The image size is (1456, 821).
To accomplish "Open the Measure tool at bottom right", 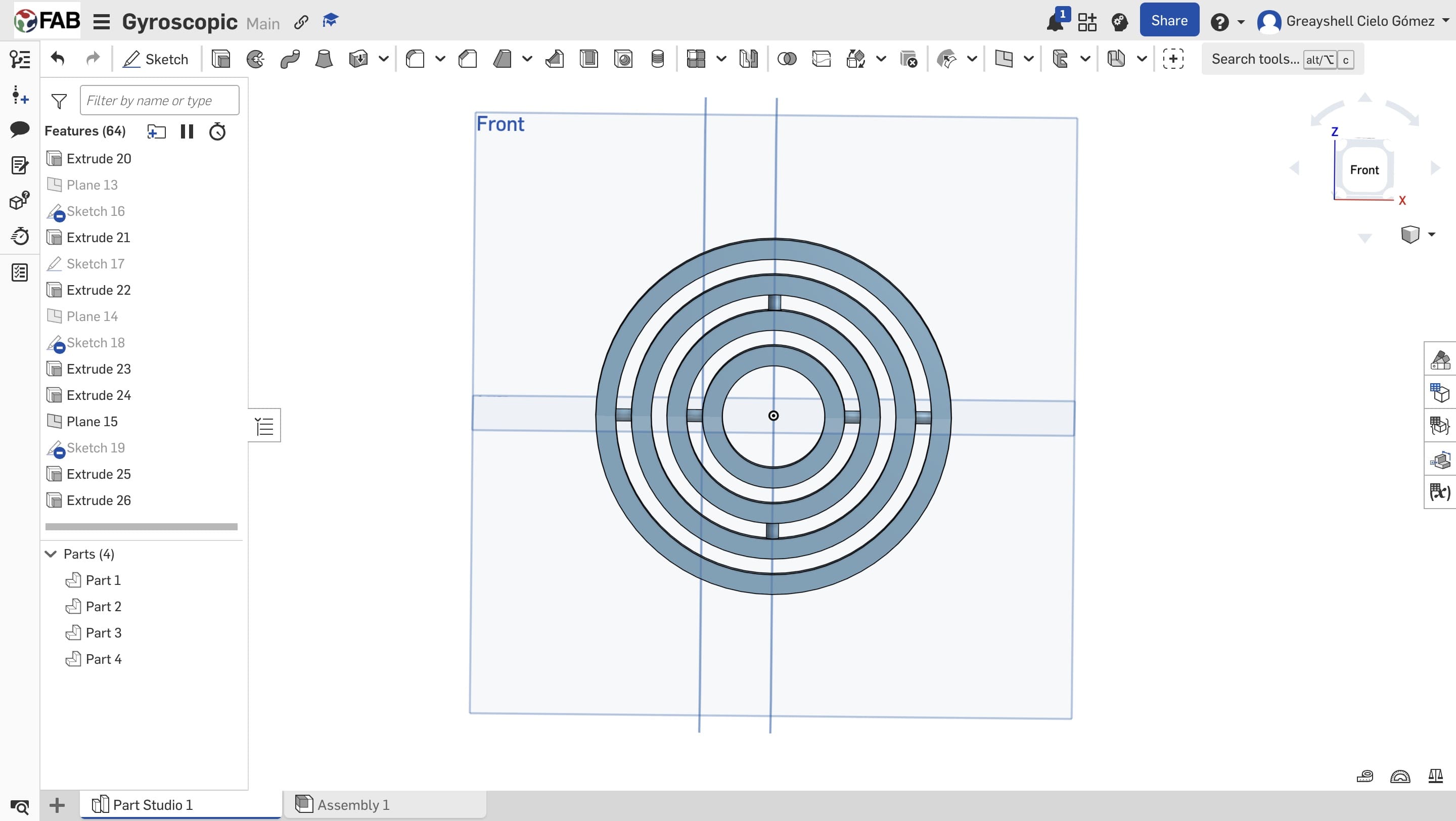I will coord(1365,777).
